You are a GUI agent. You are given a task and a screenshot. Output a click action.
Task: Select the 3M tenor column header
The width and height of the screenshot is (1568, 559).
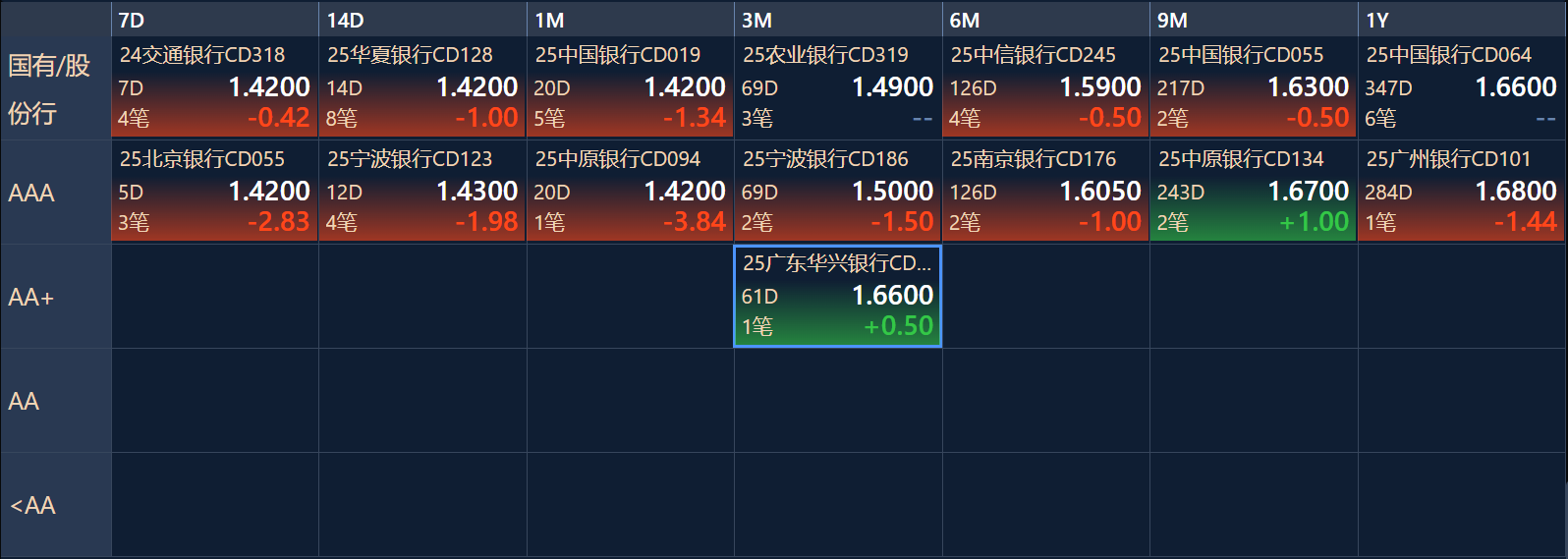pyautogui.click(x=838, y=20)
